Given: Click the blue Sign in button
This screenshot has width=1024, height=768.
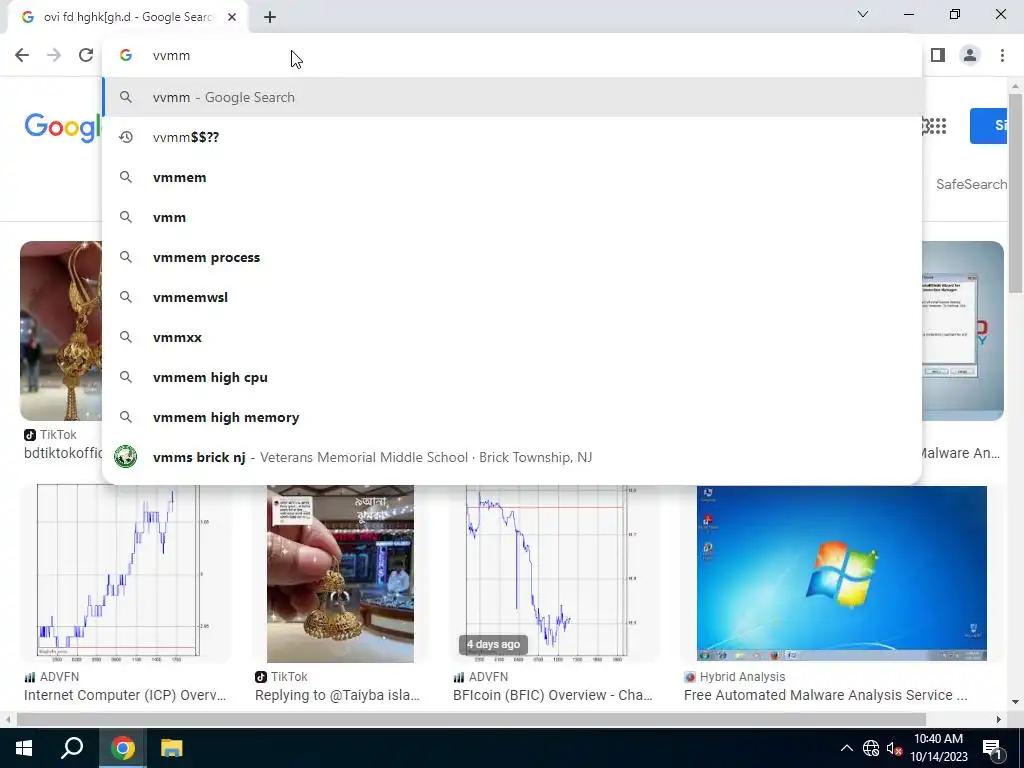Looking at the screenshot, I should point(989,125).
